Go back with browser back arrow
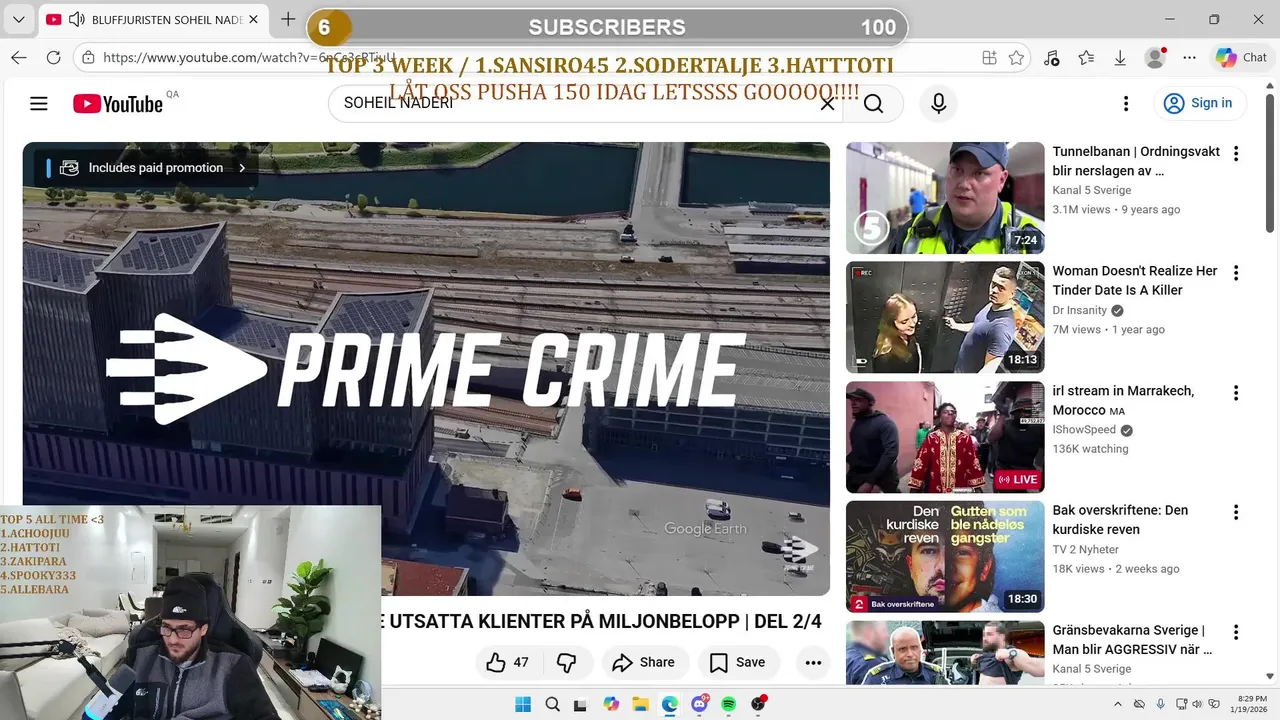 [19, 58]
